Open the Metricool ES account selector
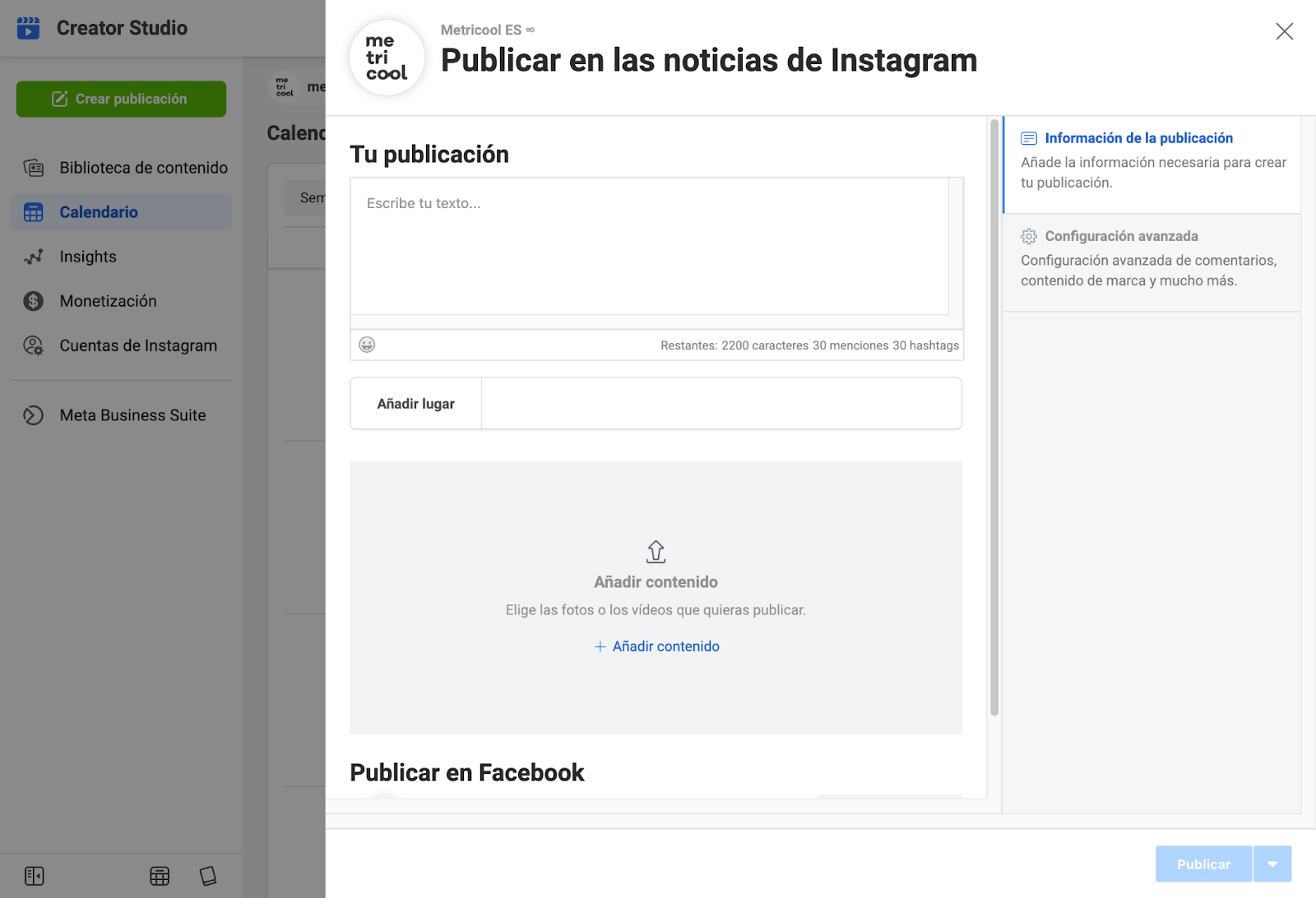The image size is (1316, 898). point(487,30)
